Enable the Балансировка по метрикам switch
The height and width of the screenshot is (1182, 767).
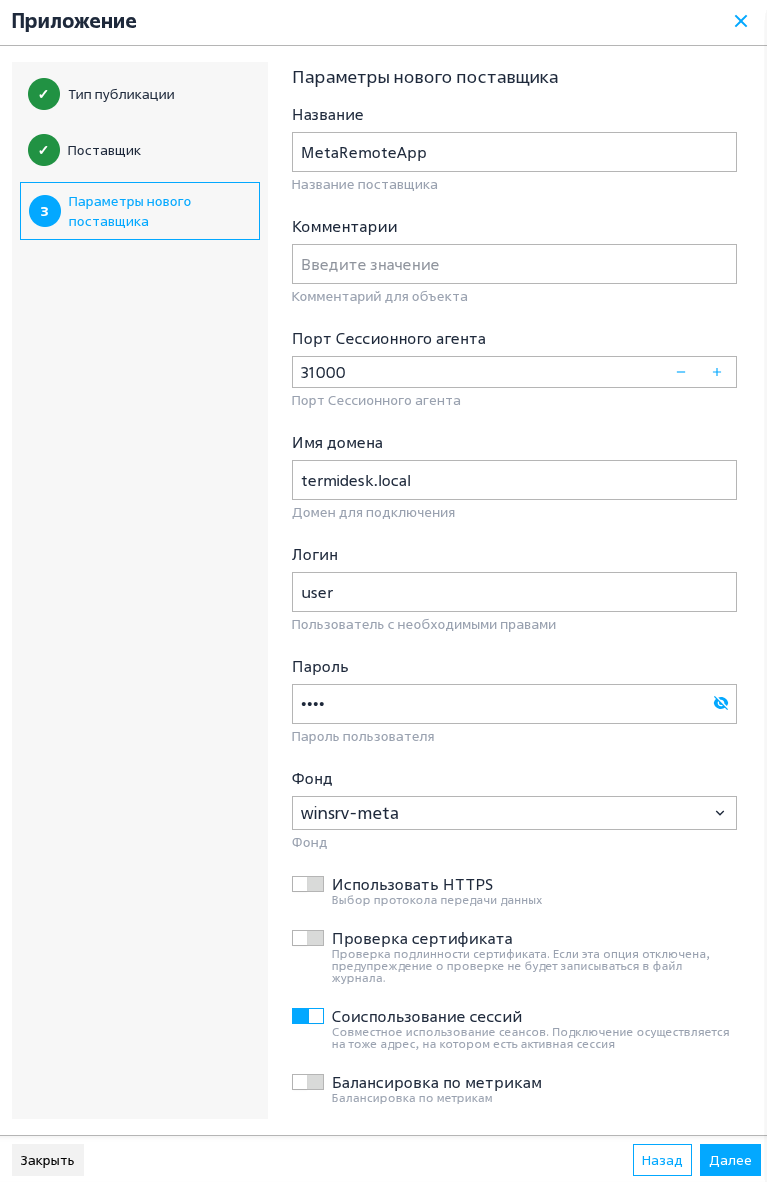(308, 1082)
